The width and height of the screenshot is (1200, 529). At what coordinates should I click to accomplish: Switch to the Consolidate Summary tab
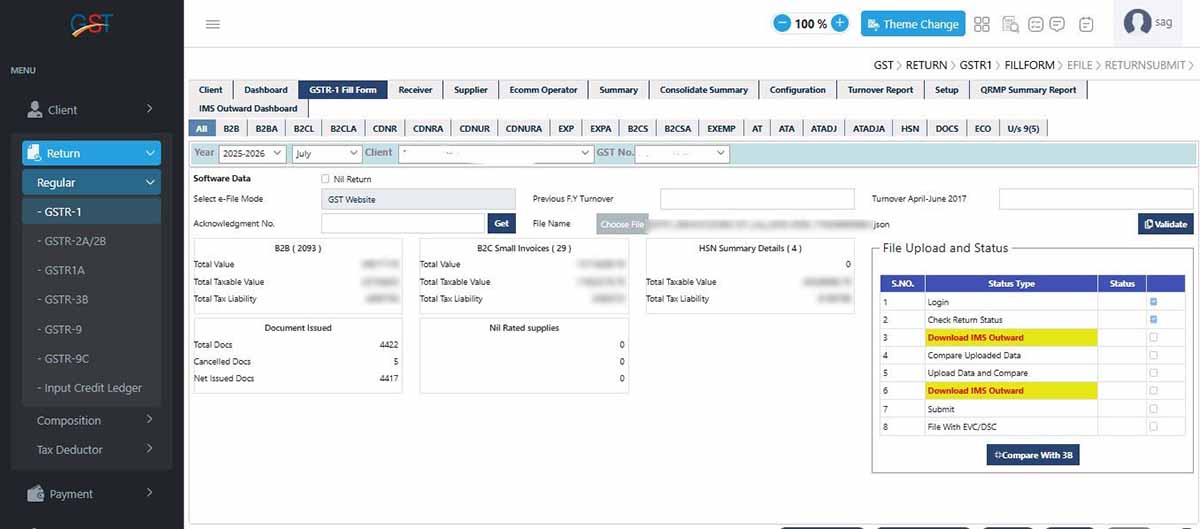703,90
